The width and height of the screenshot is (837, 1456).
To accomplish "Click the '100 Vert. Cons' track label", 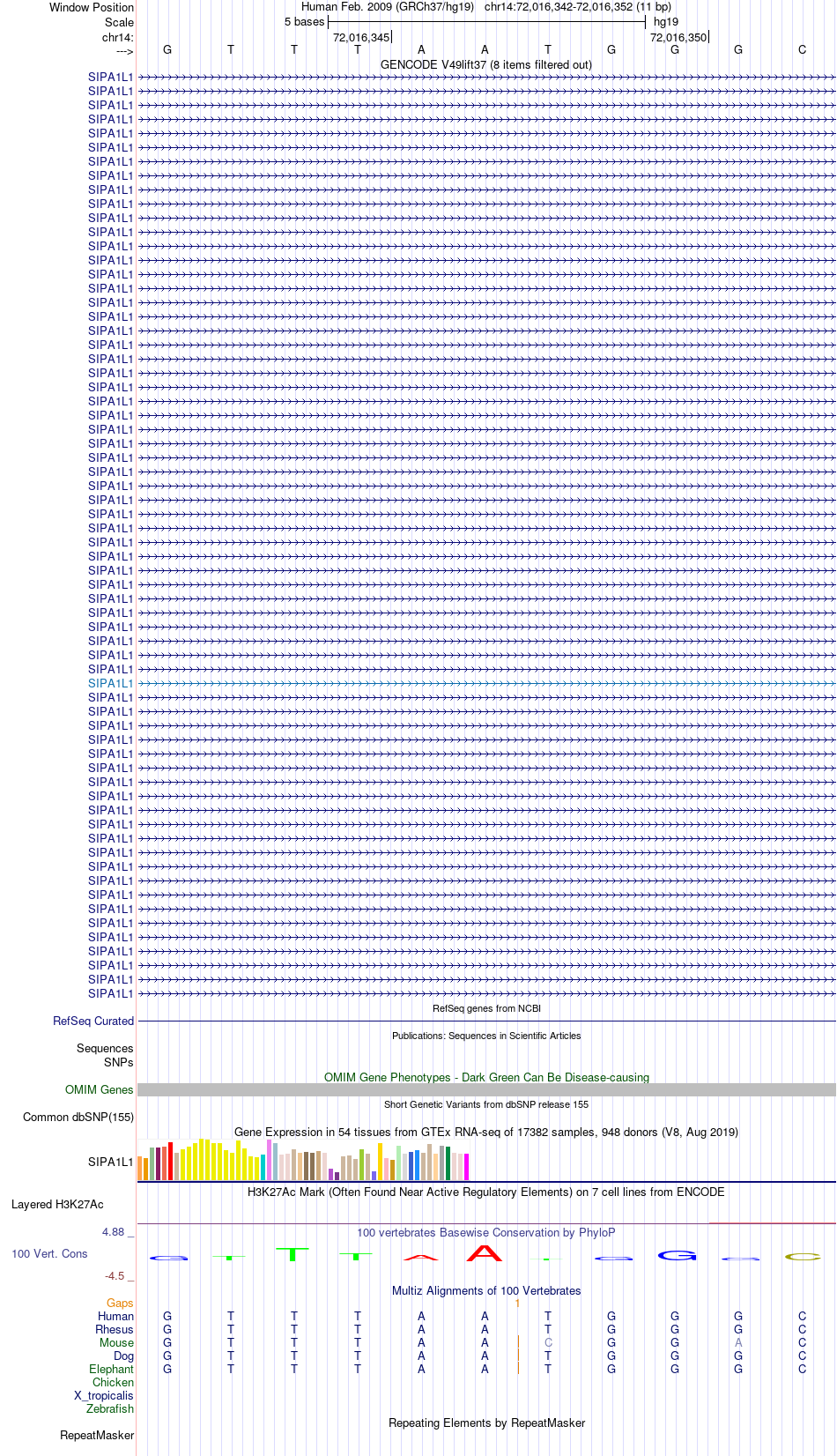I will pyautogui.click(x=49, y=1253).
